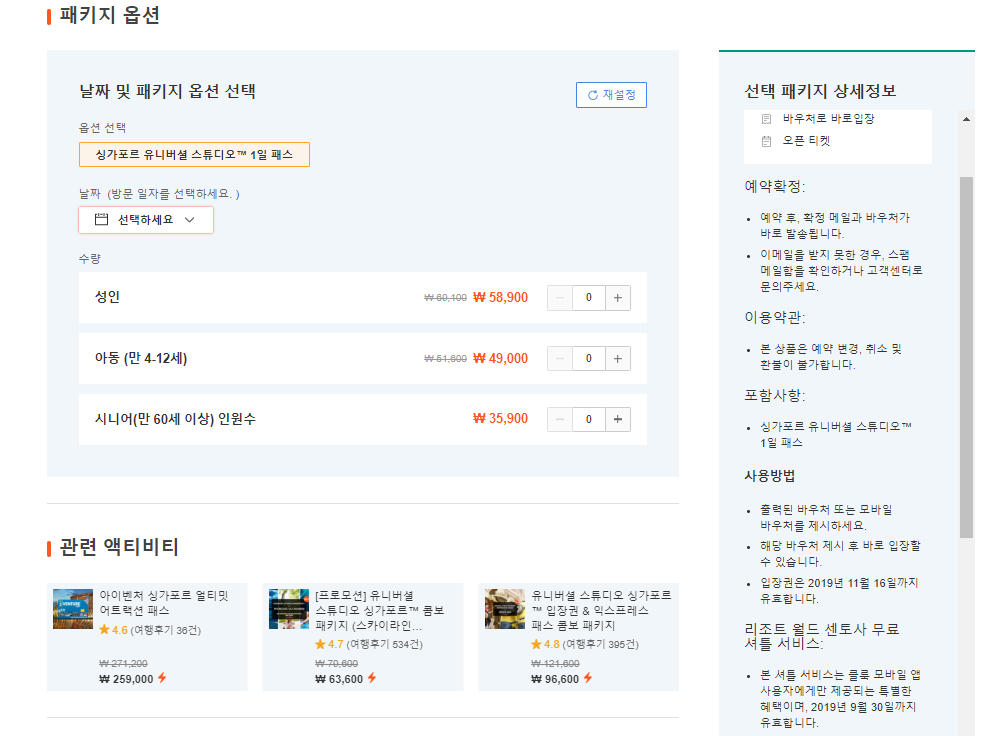Click the calendar icon in date selector
This screenshot has width=988, height=736.
pyautogui.click(x=101, y=219)
